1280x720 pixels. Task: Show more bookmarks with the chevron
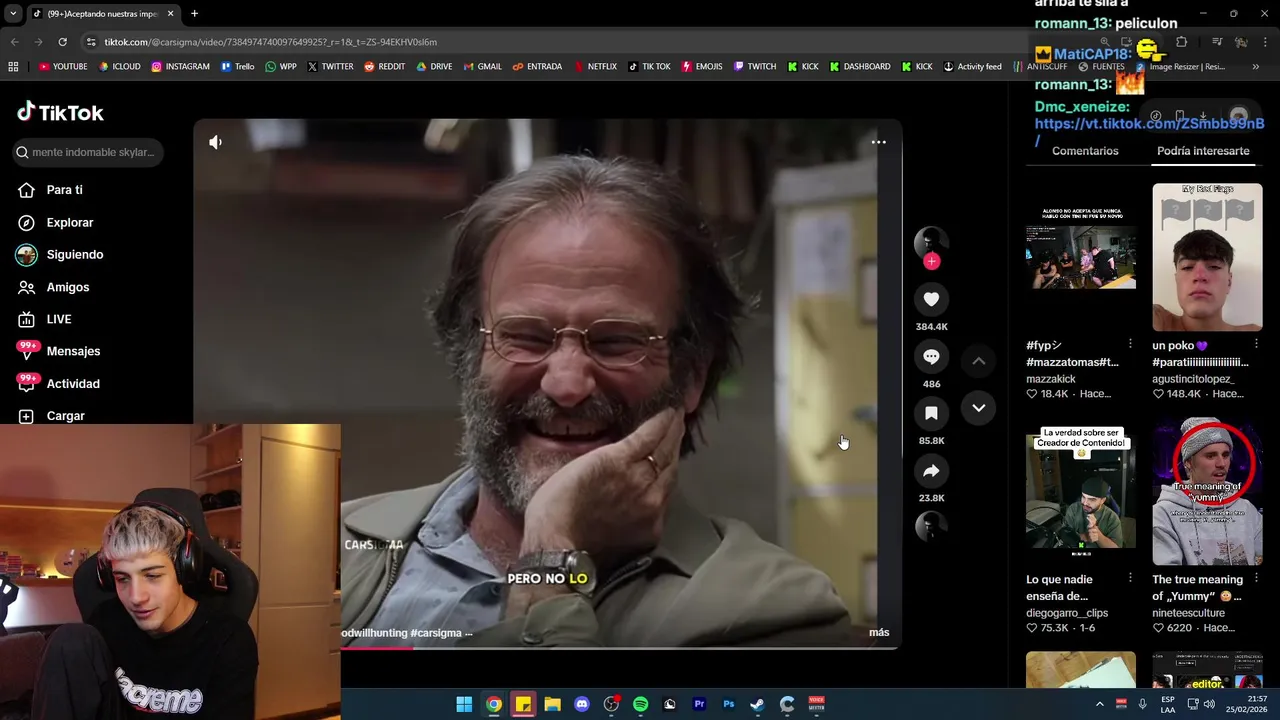1256,67
